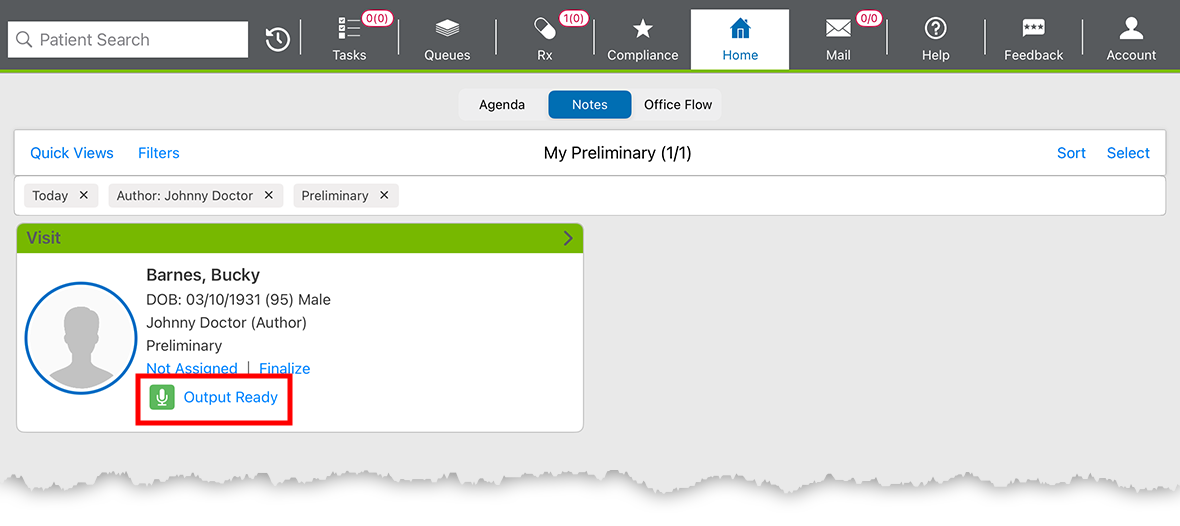This screenshot has width=1180, height=526.
Task: Remove the Preliminary filter chip
Action: click(384, 195)
